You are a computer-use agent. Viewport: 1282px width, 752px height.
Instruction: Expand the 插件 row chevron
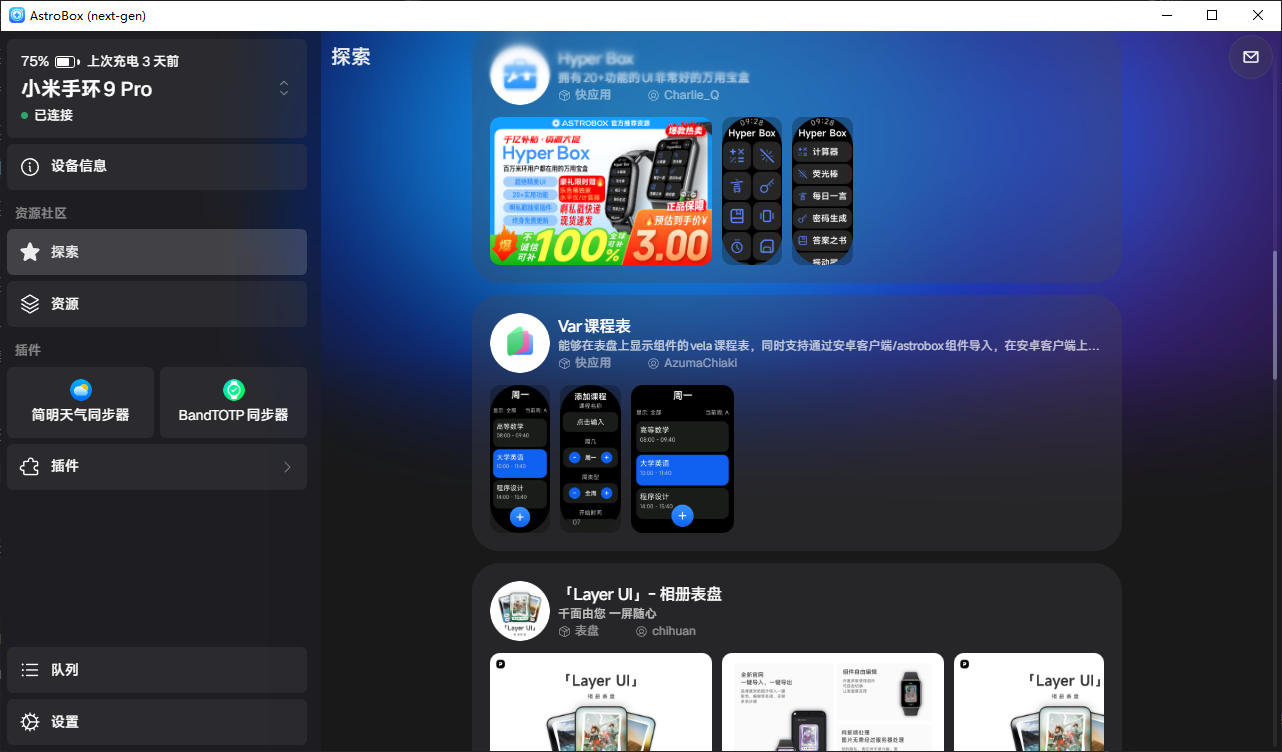click(287, 467)
